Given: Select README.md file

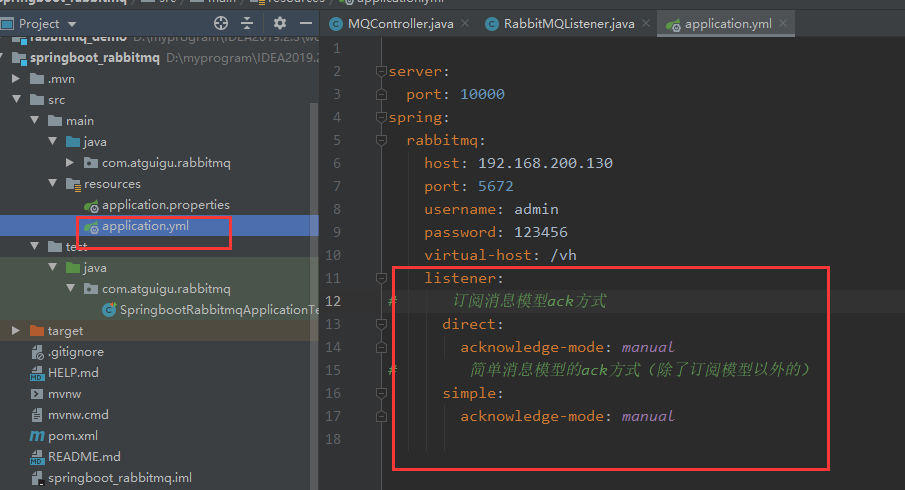Looking at the screenshot, I should (x=84, y=457).
